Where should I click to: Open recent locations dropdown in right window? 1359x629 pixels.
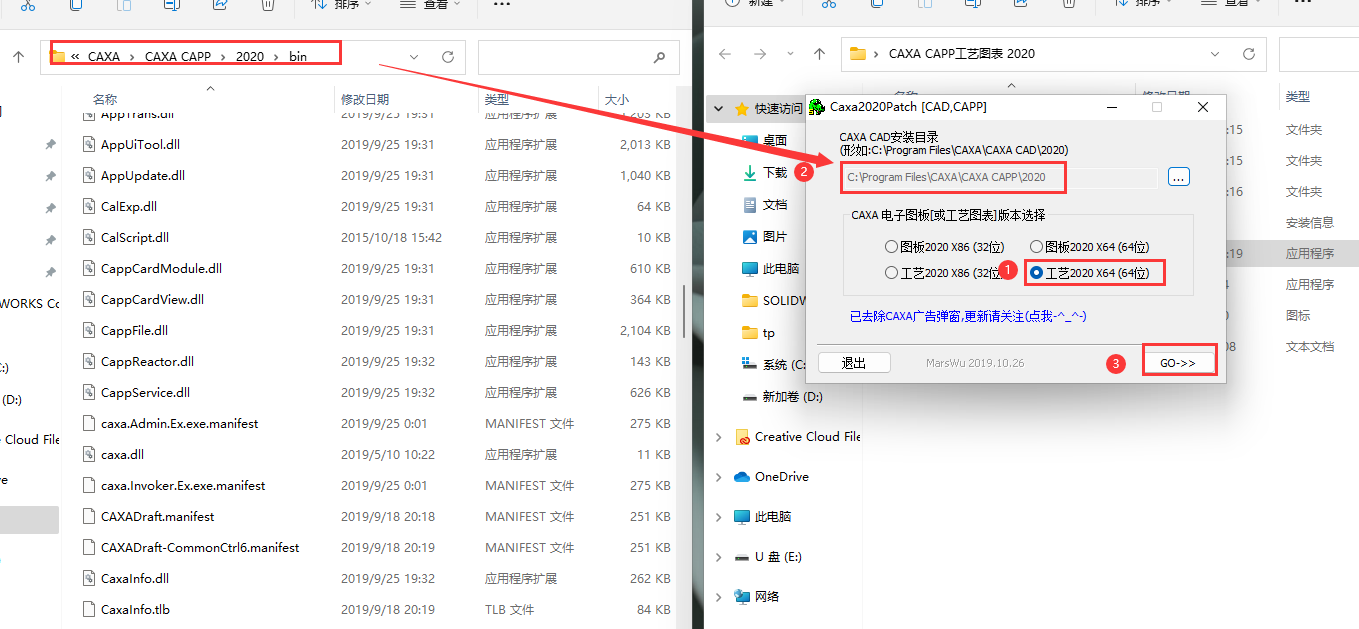790,54
